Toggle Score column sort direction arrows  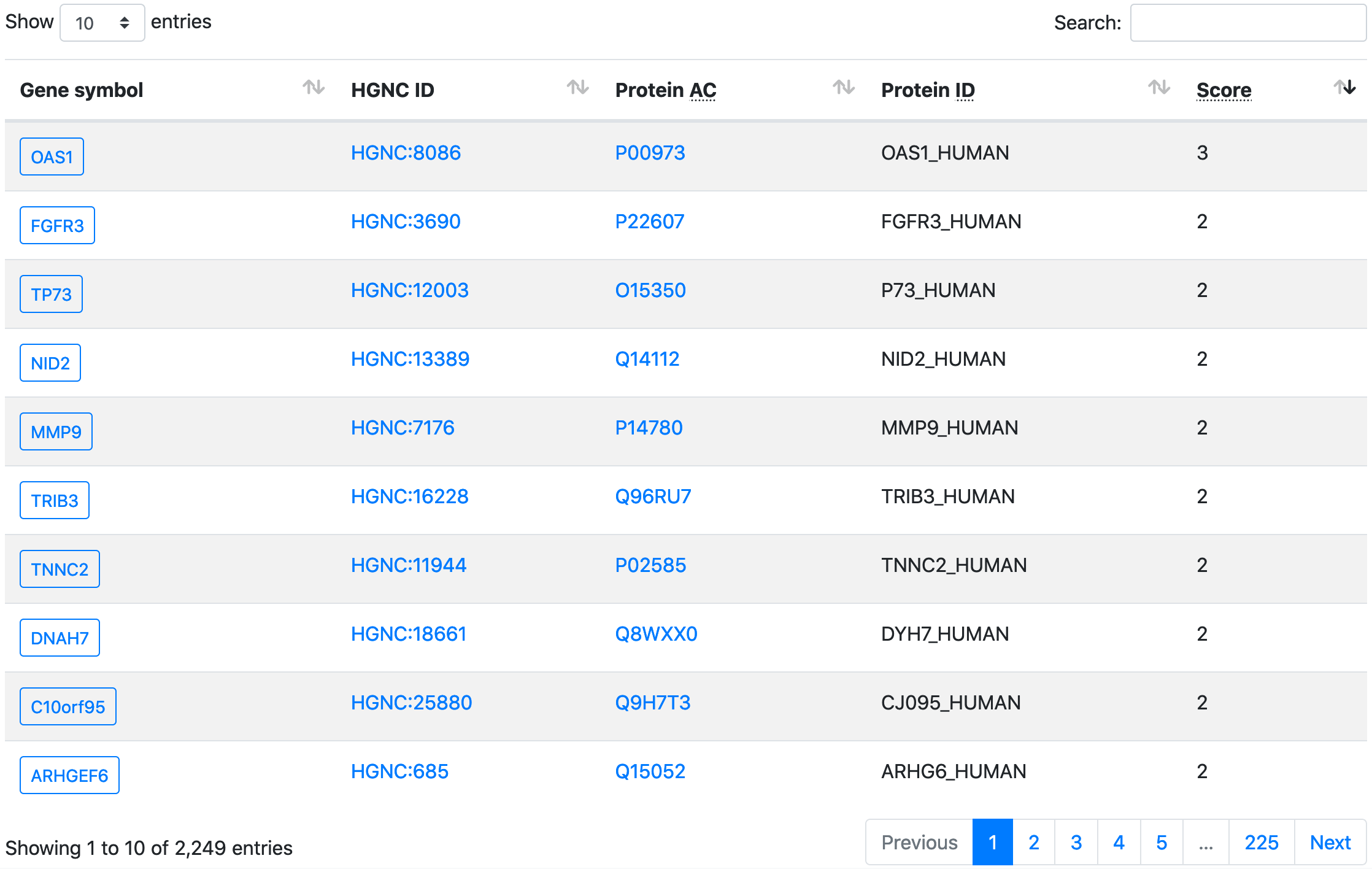(1344, 88)
